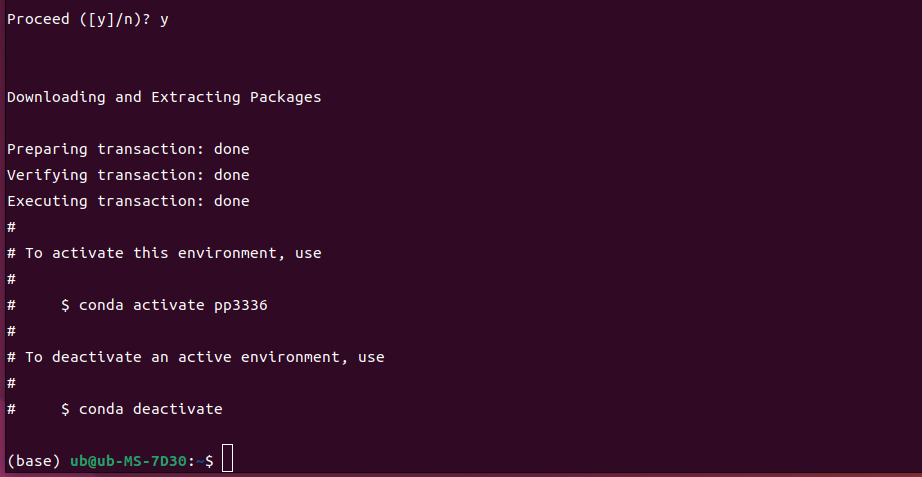Click the blue tilde directory in prompt

pos(200,461)
